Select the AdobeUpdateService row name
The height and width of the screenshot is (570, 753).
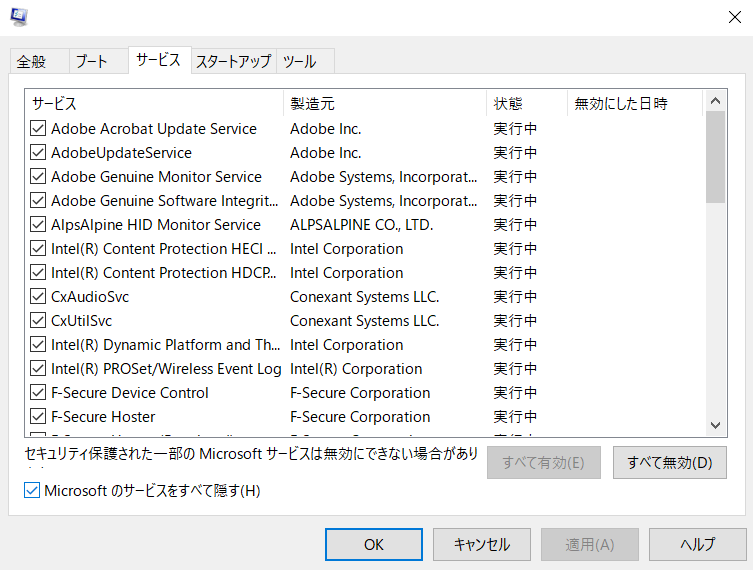(x=121, y=153)
